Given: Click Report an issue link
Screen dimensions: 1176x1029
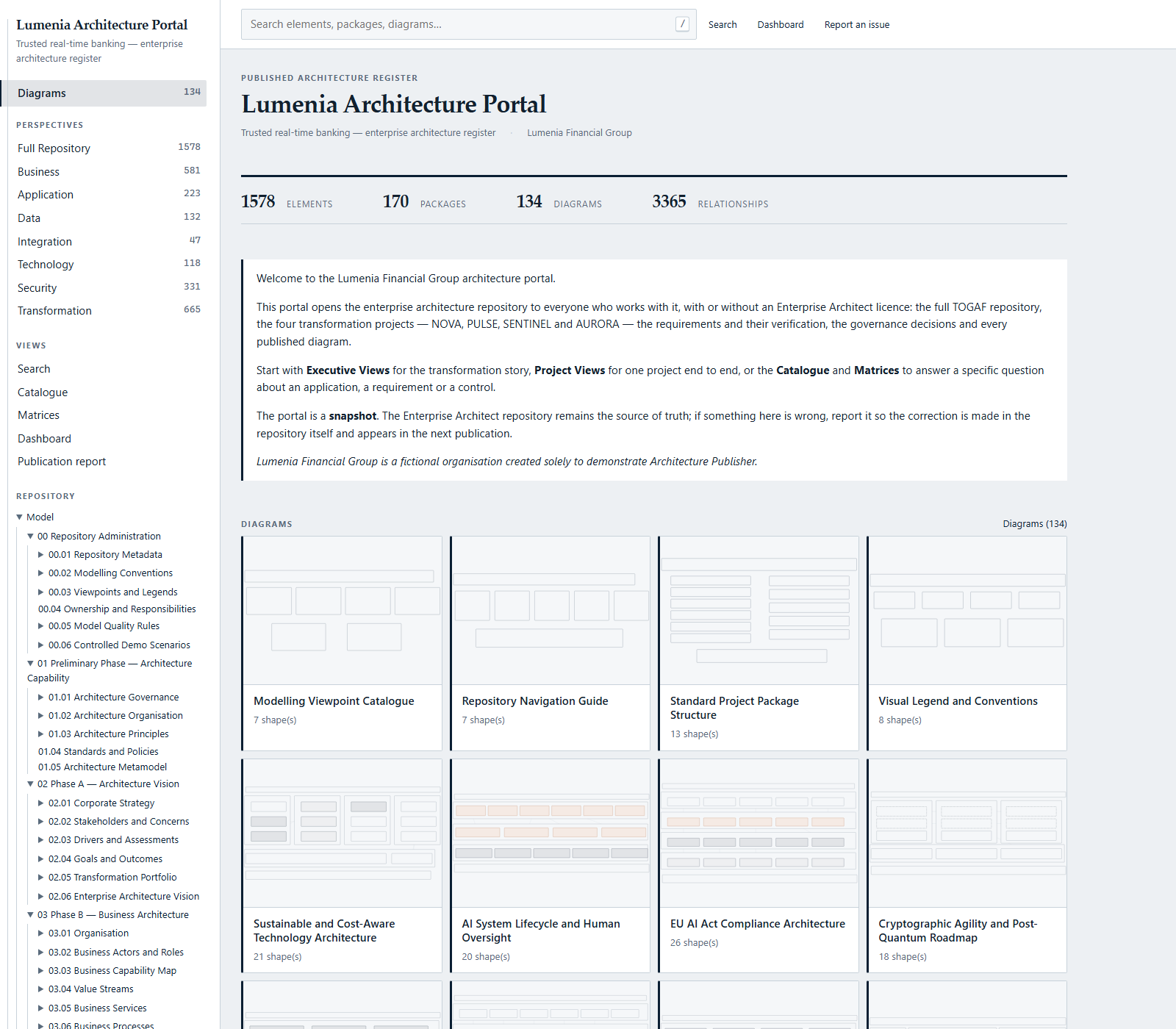Looking at the screenshot, I should point(857,24).
